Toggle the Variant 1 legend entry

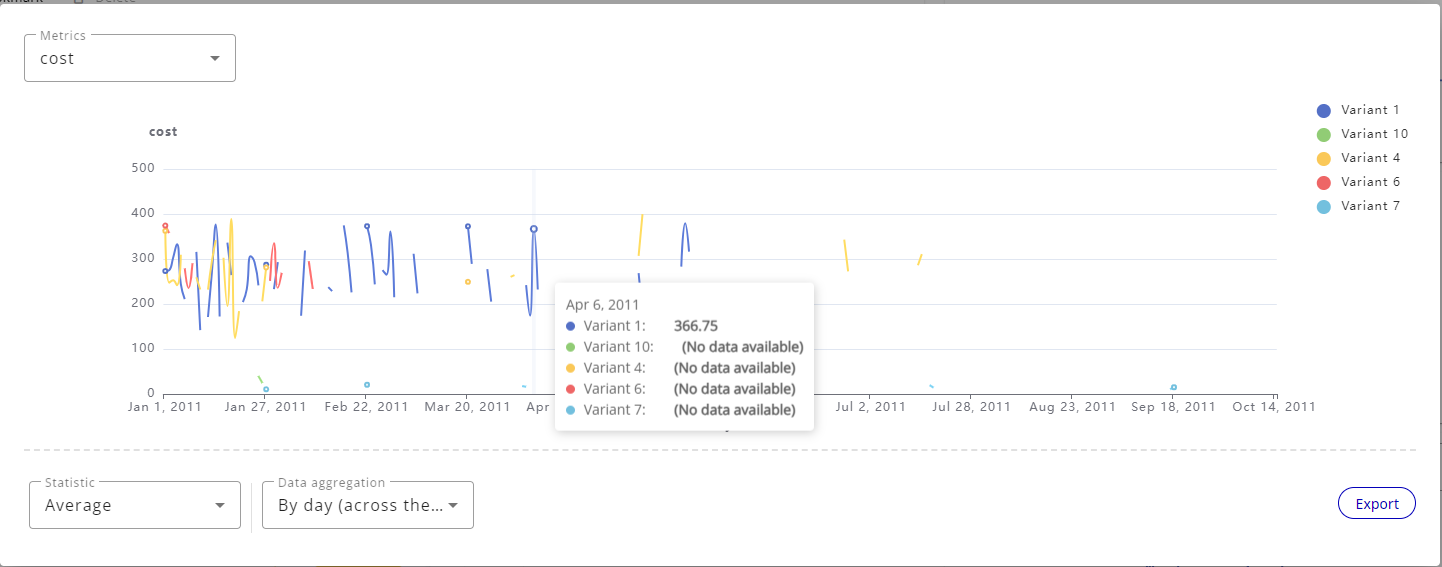click(1358, 110)
